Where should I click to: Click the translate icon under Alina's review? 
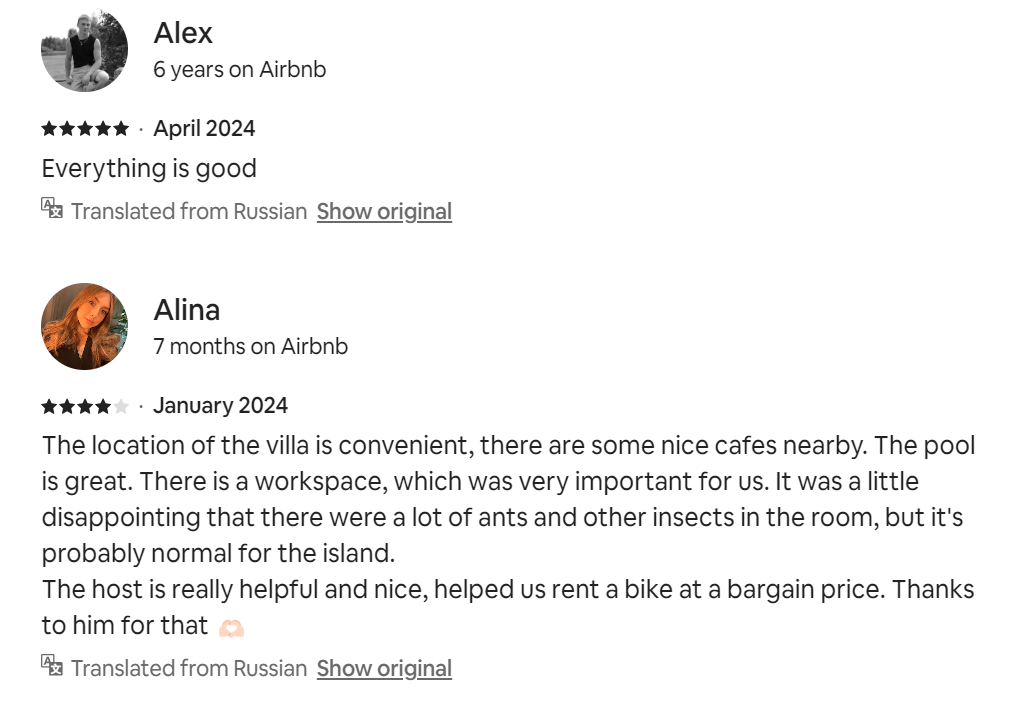(x=52, y=666)
